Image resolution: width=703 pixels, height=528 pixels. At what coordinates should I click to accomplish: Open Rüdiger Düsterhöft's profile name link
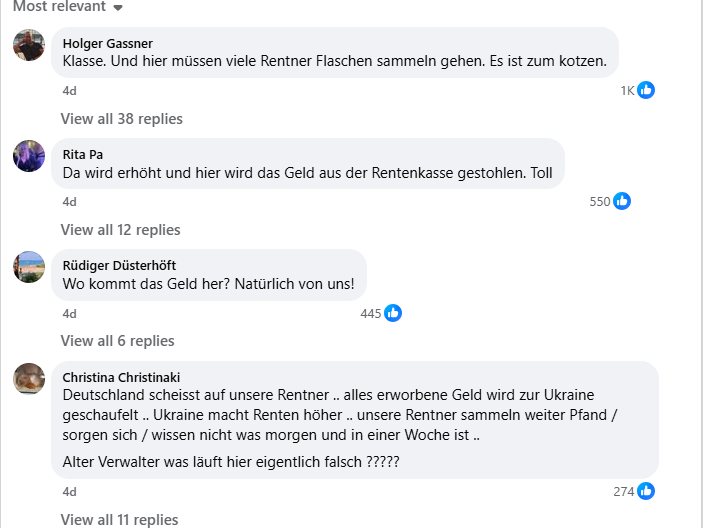tap(119, 265)
